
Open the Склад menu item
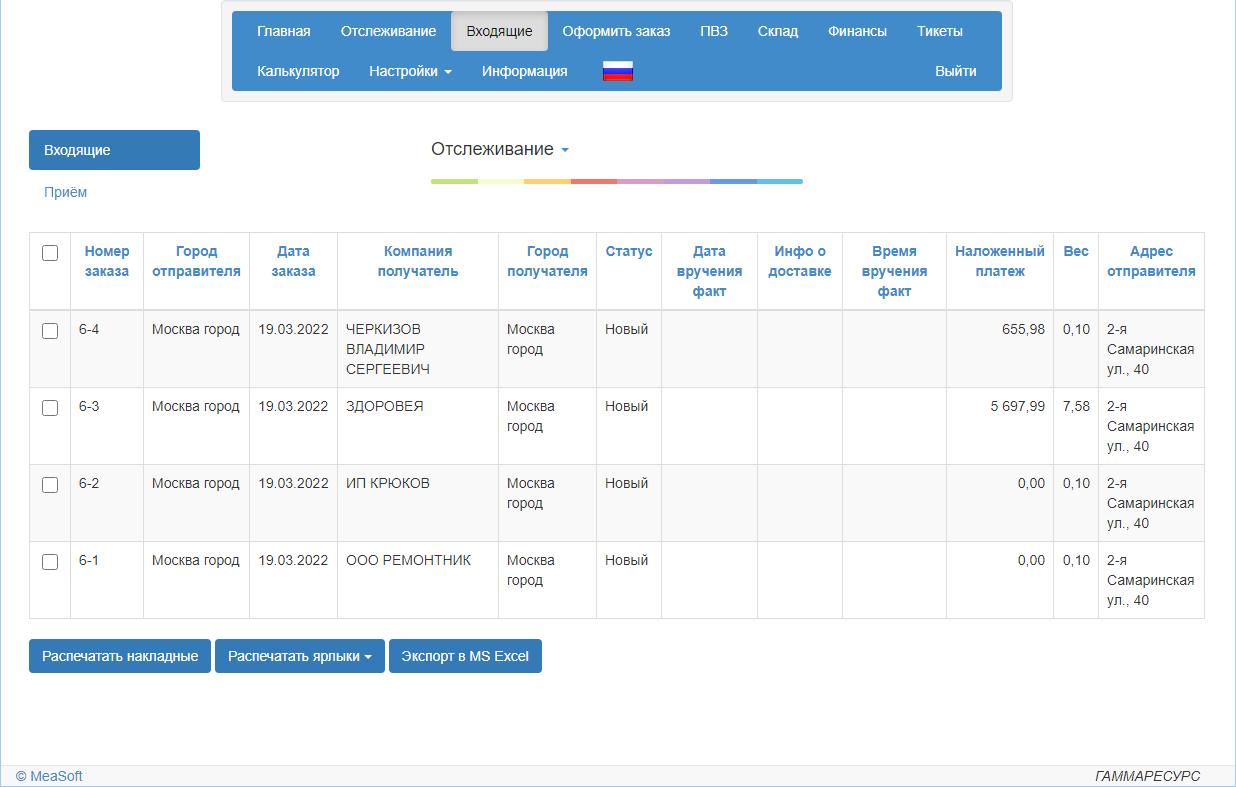[x=778, y=31]
